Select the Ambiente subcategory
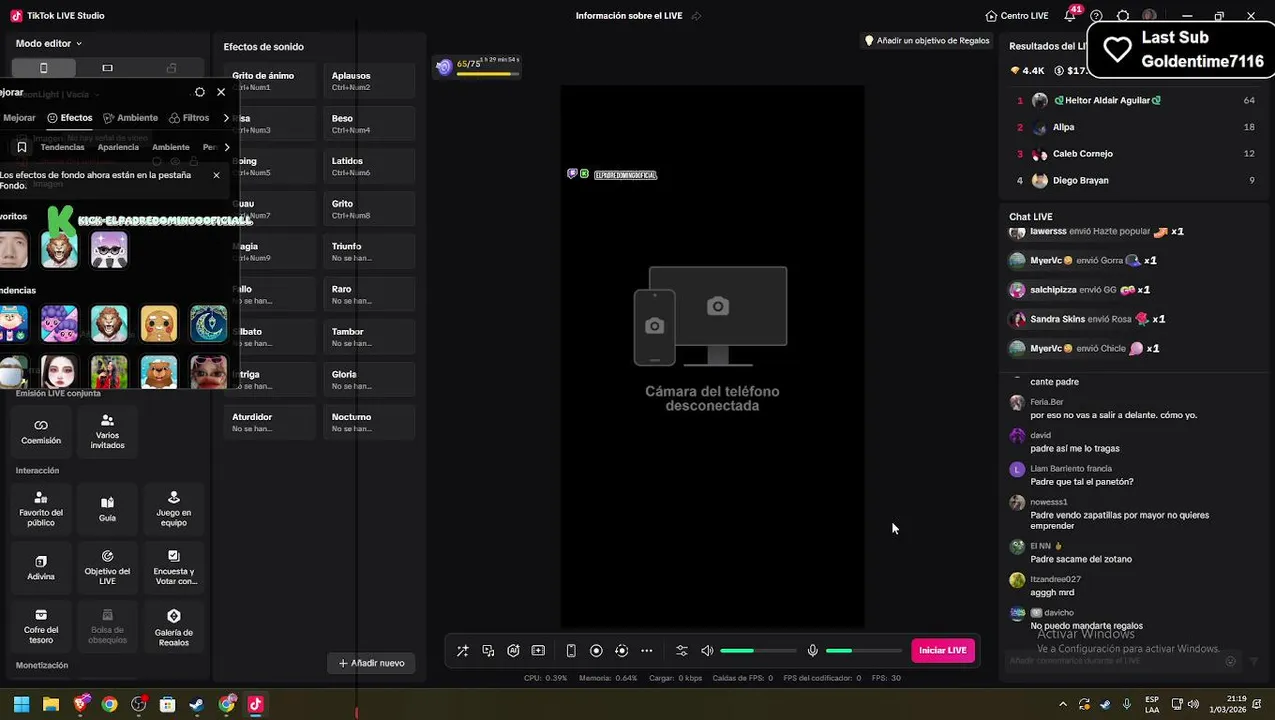The height and width of the screenshot is (720, 1275). click(170, 147)
